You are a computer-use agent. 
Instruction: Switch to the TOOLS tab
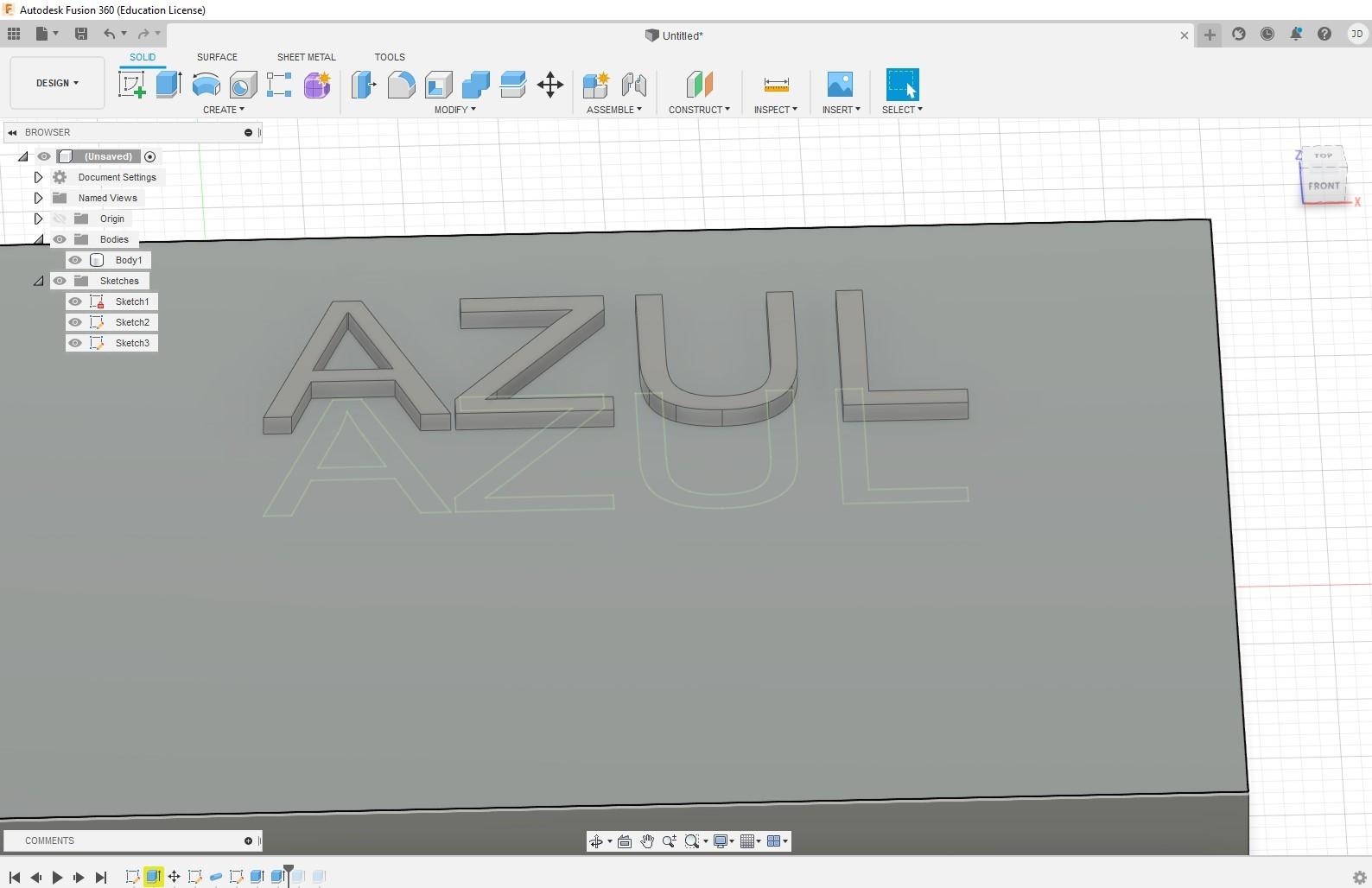[390, 57]
